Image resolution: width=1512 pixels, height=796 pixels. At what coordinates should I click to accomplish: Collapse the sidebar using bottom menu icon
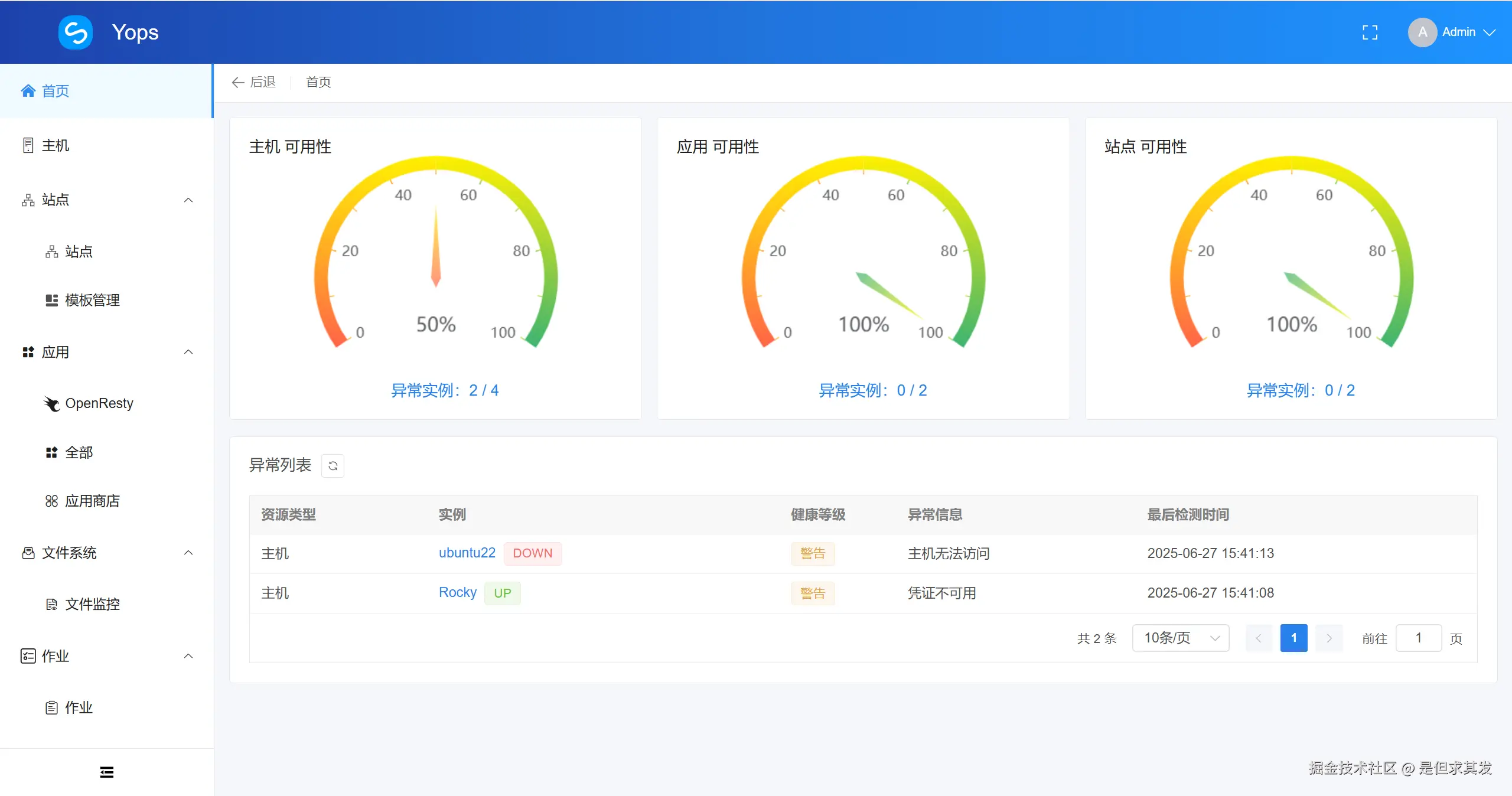106,772
